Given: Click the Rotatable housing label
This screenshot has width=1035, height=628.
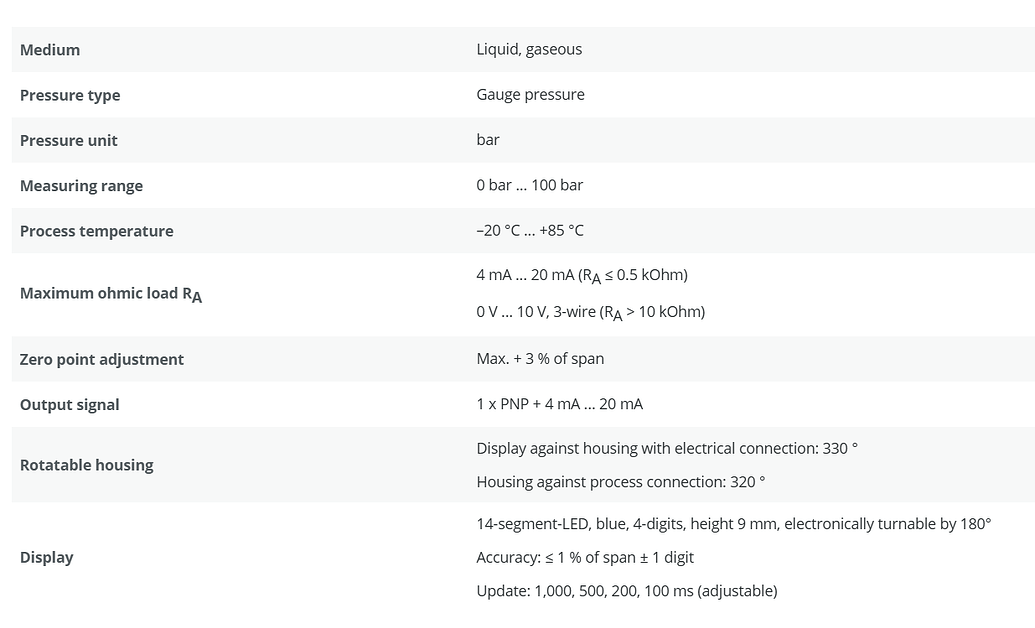Looking at the screenshot, I should click(x=86, y=465).
